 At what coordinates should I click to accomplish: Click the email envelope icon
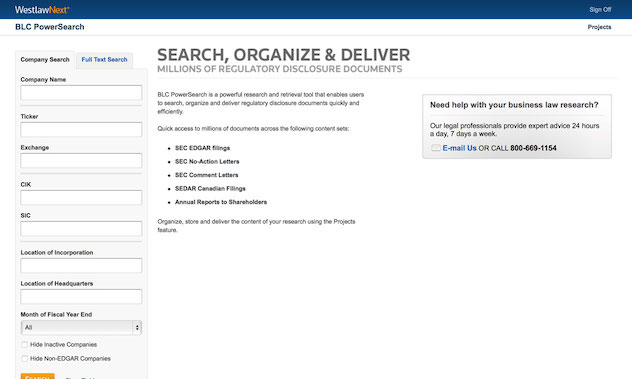pyautogui.click(x=436, y=148)
